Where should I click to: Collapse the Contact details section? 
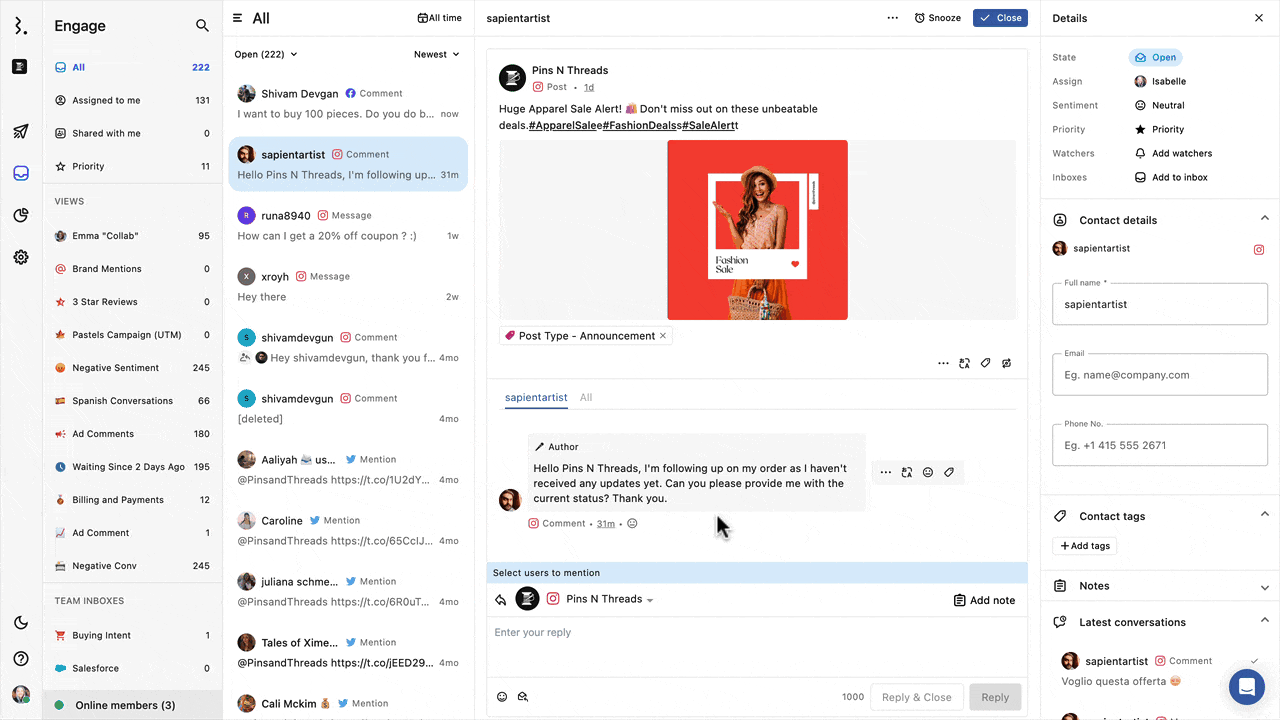1264,219
